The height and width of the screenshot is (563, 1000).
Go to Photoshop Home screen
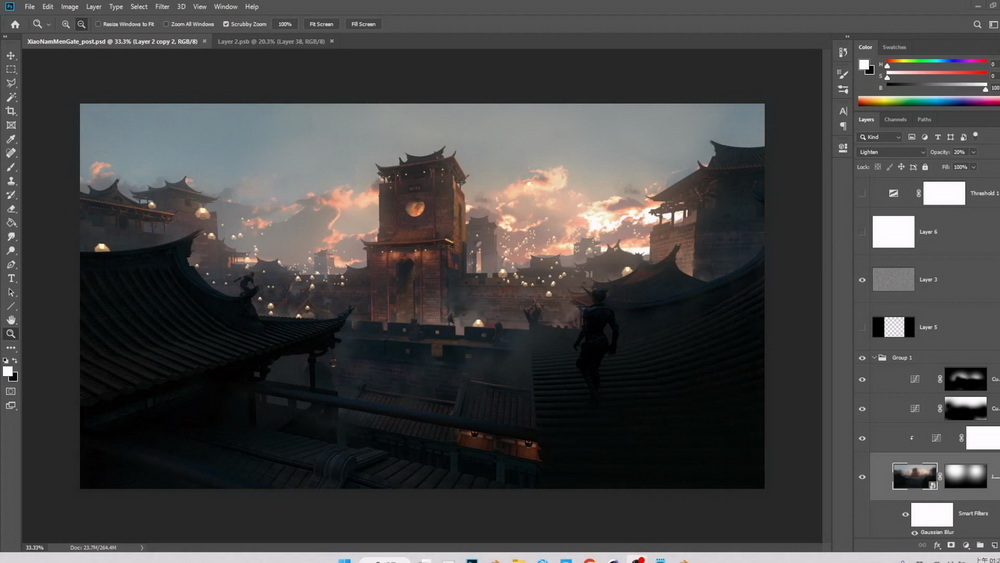click(x=15, y=24)
